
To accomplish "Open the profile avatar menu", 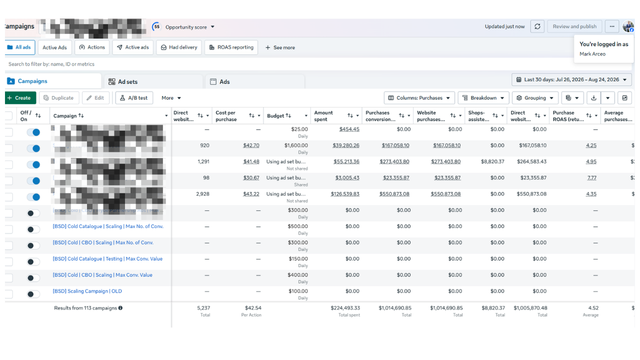I will (628, 27).
